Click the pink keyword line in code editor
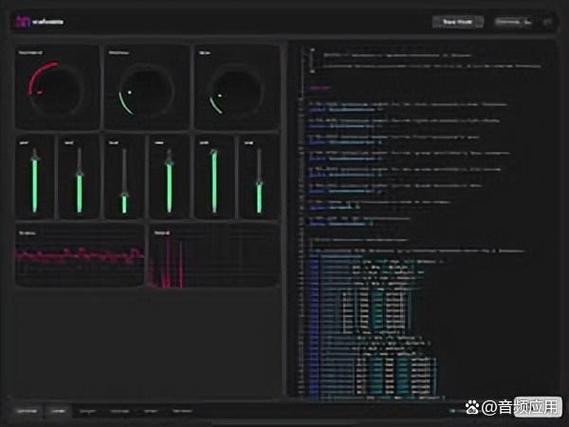569x427 pixels. pyautogui.click(x=320, y=88)
